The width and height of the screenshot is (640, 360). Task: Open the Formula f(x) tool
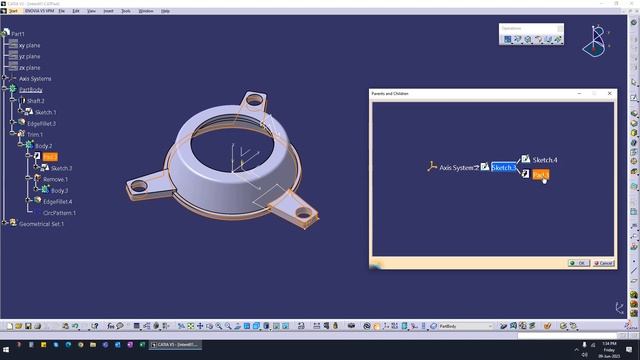pos(111,326)
